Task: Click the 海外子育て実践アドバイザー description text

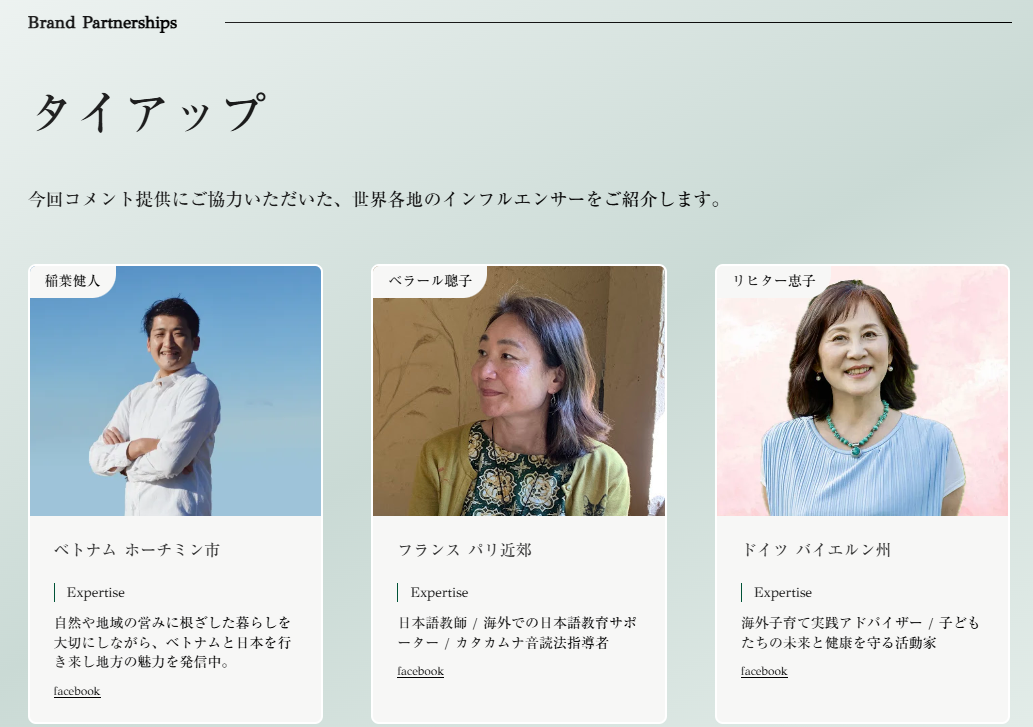Action: pos(860,632)
